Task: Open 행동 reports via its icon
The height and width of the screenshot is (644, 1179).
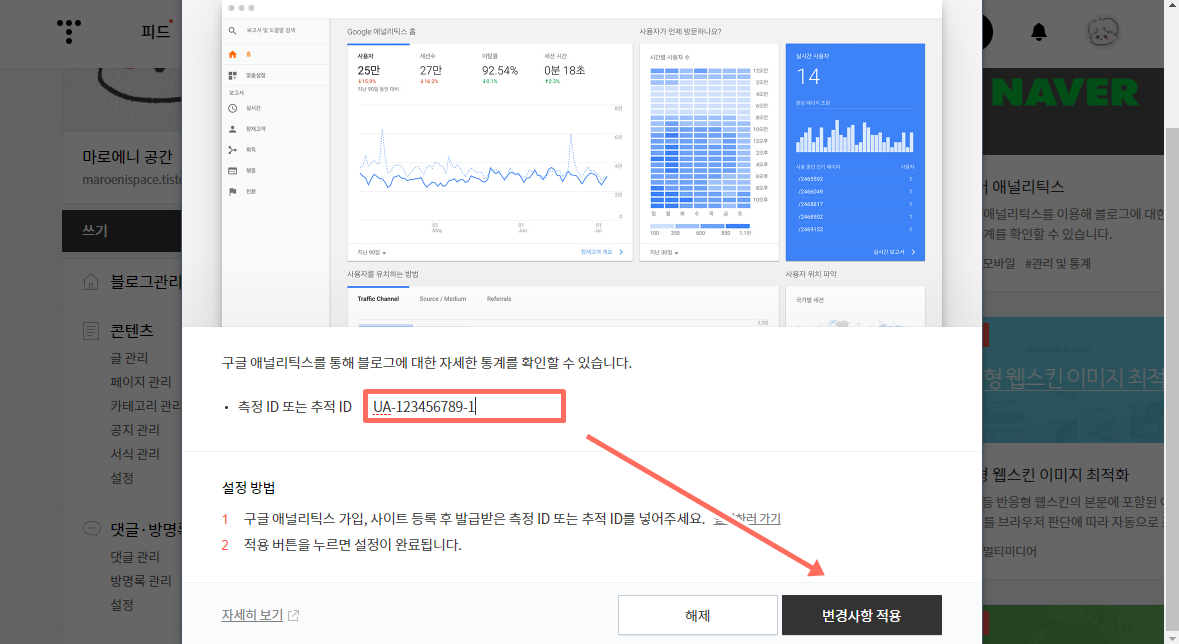Action: point(232,170)
